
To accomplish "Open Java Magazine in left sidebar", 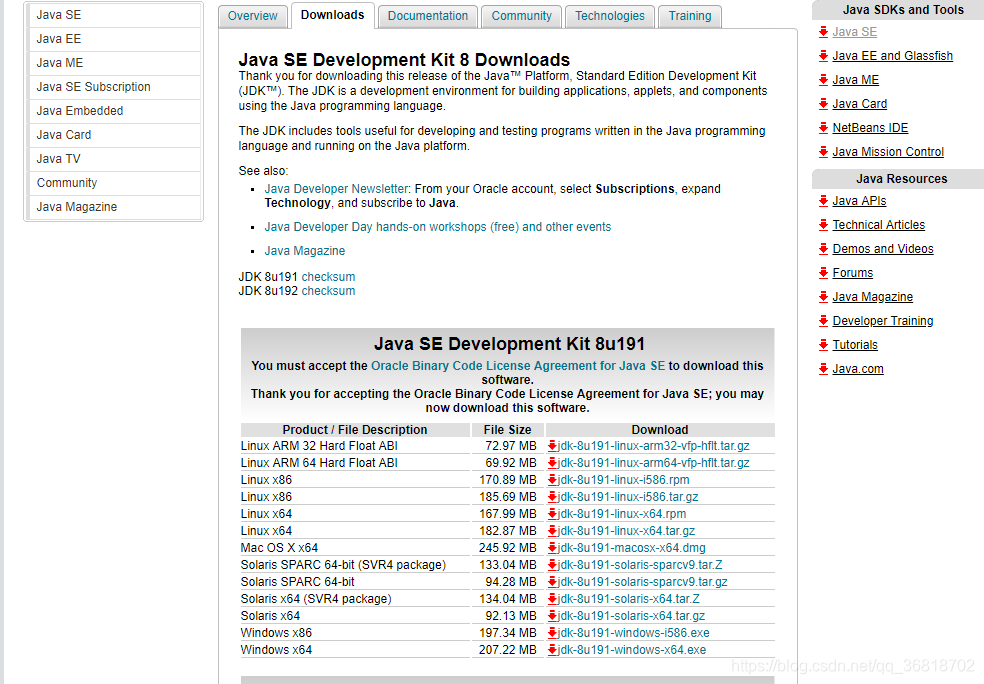I will (x=114, y=207).
